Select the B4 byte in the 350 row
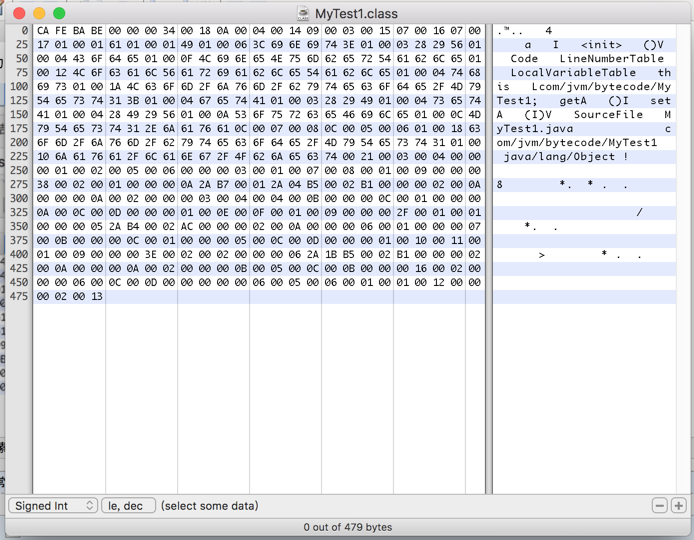This screenshot has height=540, width=694. (x=133, y=226)
